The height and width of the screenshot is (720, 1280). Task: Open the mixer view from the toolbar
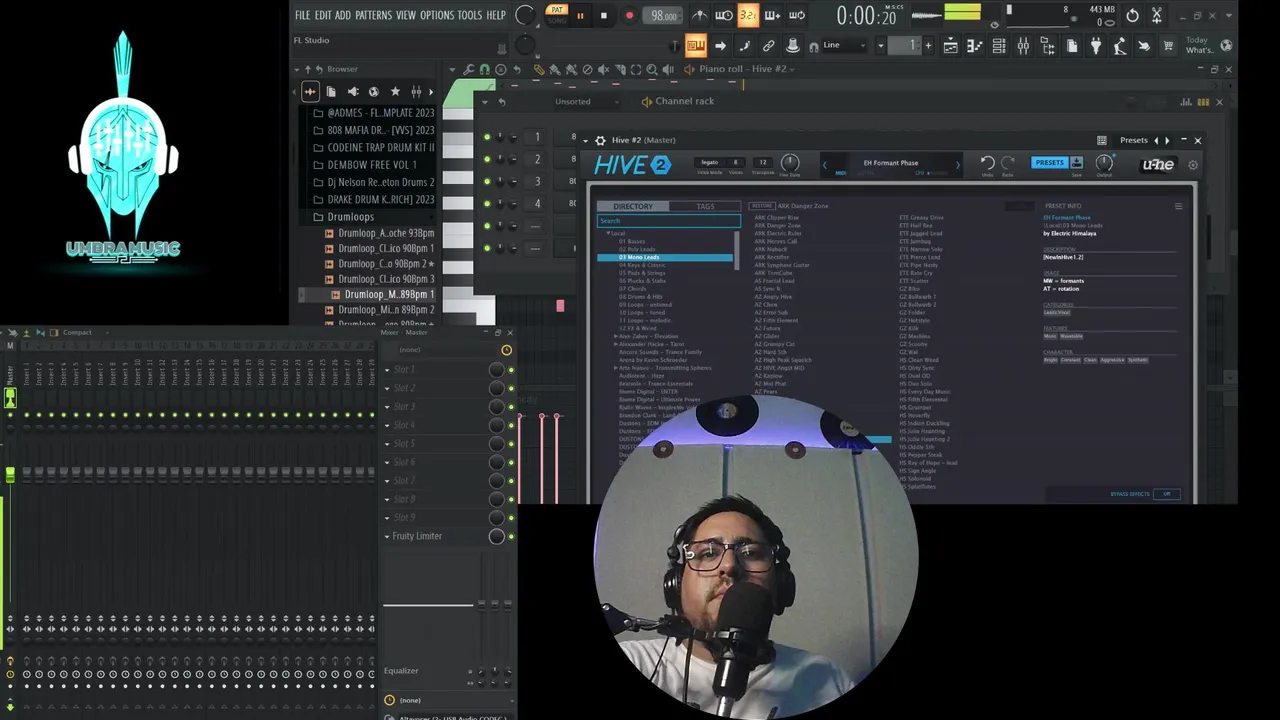1023,46
